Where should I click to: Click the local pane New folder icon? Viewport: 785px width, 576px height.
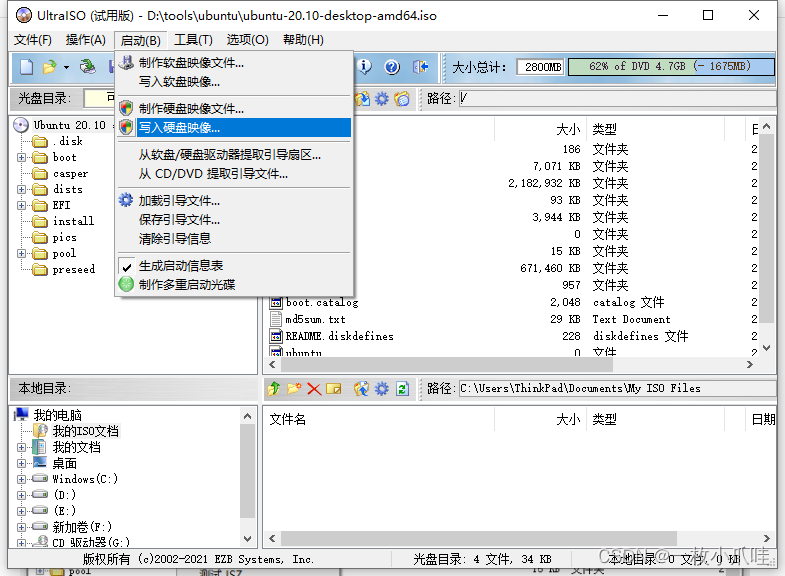pyautogui.click(x=294, y=388)
